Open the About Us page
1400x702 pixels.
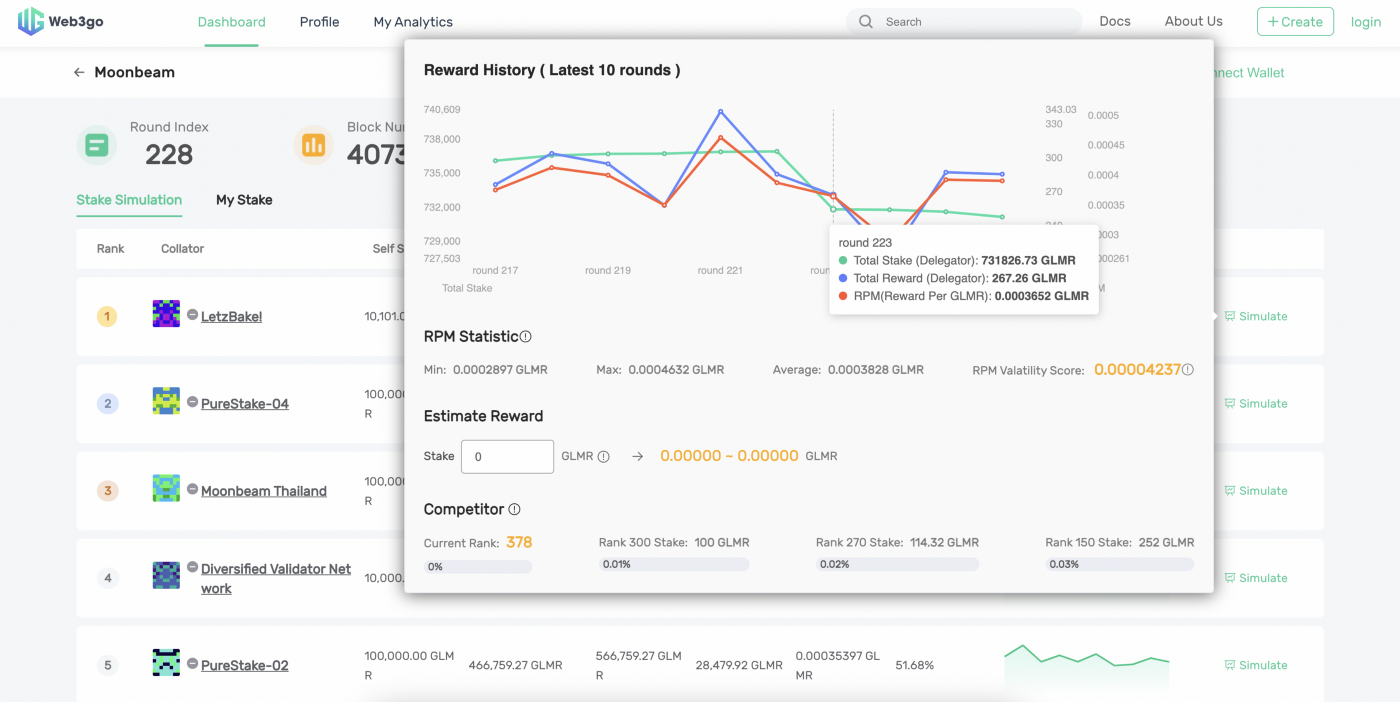coord(1193,21)
